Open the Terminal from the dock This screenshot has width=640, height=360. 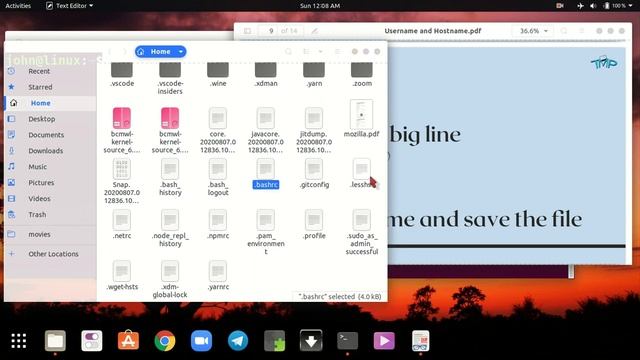tap(348, 341)
